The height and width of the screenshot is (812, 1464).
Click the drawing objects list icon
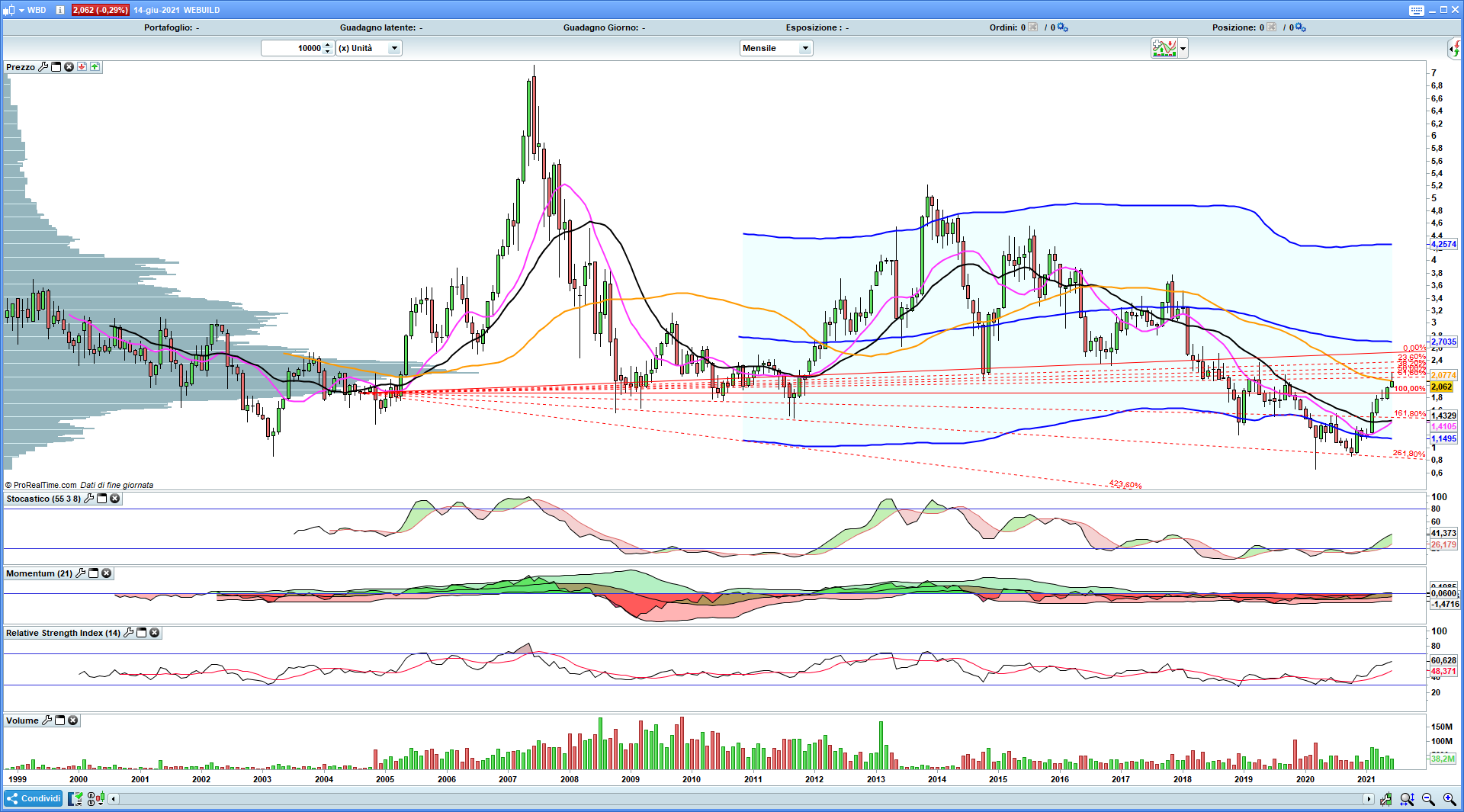[x=75, y=799]
